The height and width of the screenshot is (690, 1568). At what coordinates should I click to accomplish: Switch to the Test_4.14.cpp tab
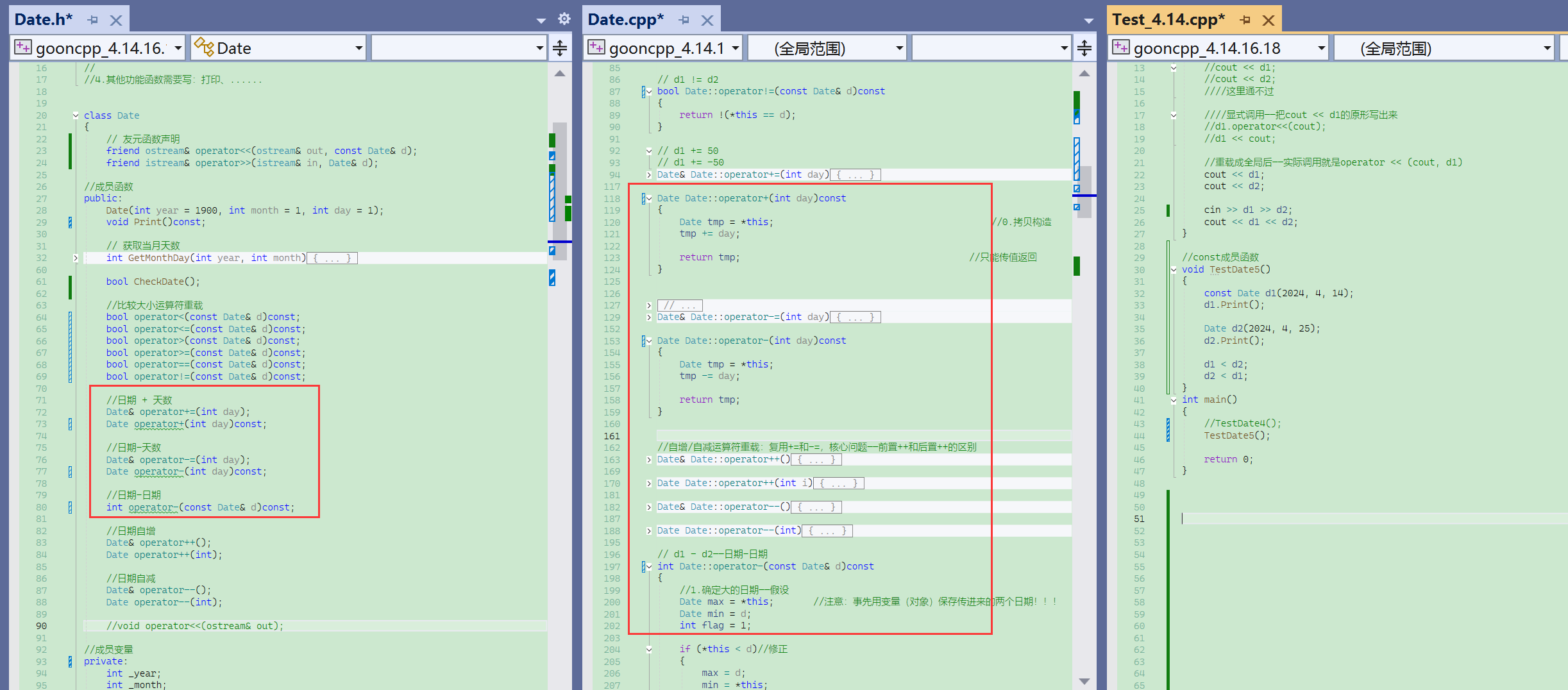[1168, 19]
